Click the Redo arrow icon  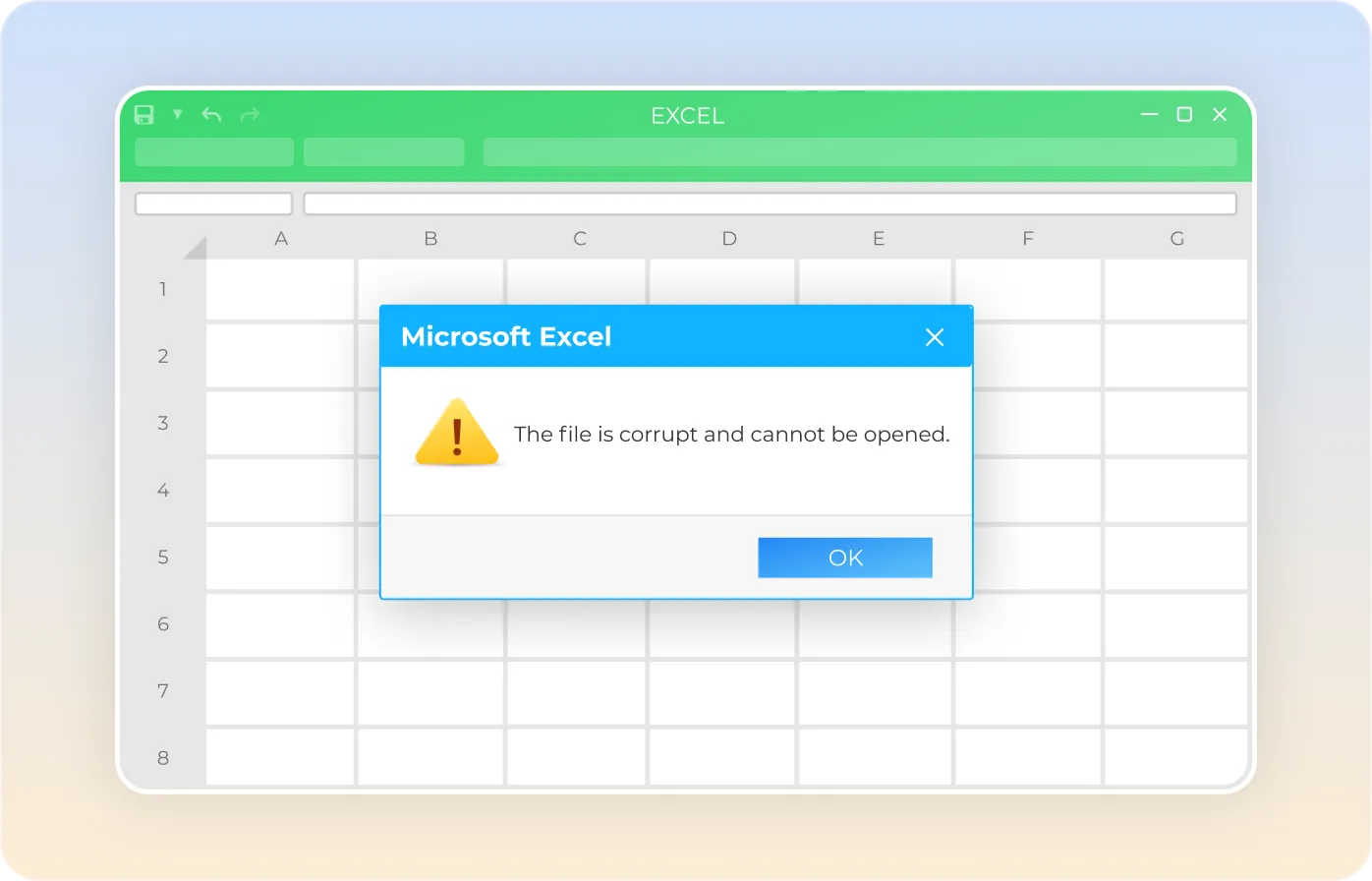[250, 115]
